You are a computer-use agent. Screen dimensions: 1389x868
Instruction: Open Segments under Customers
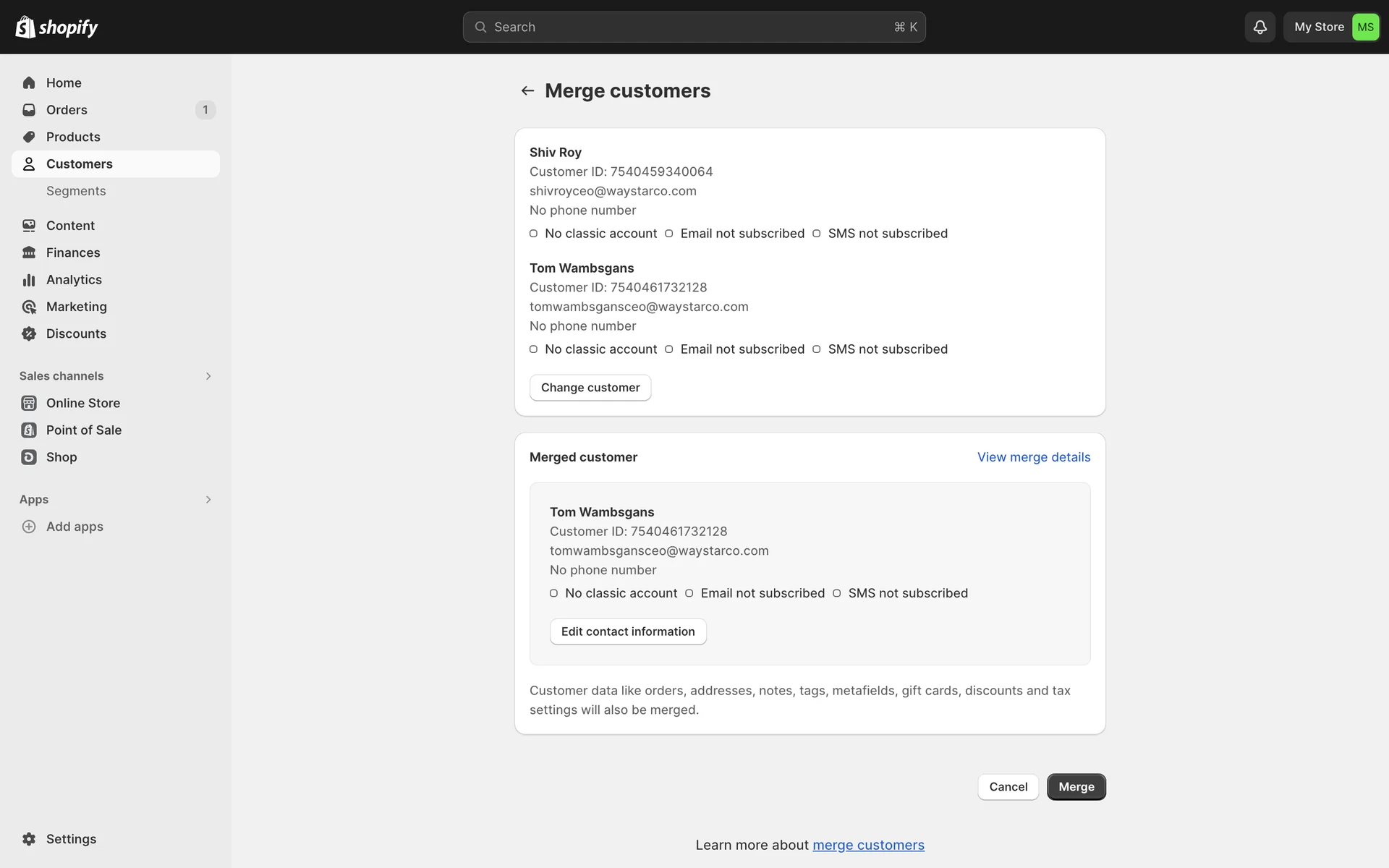[76, 191]
